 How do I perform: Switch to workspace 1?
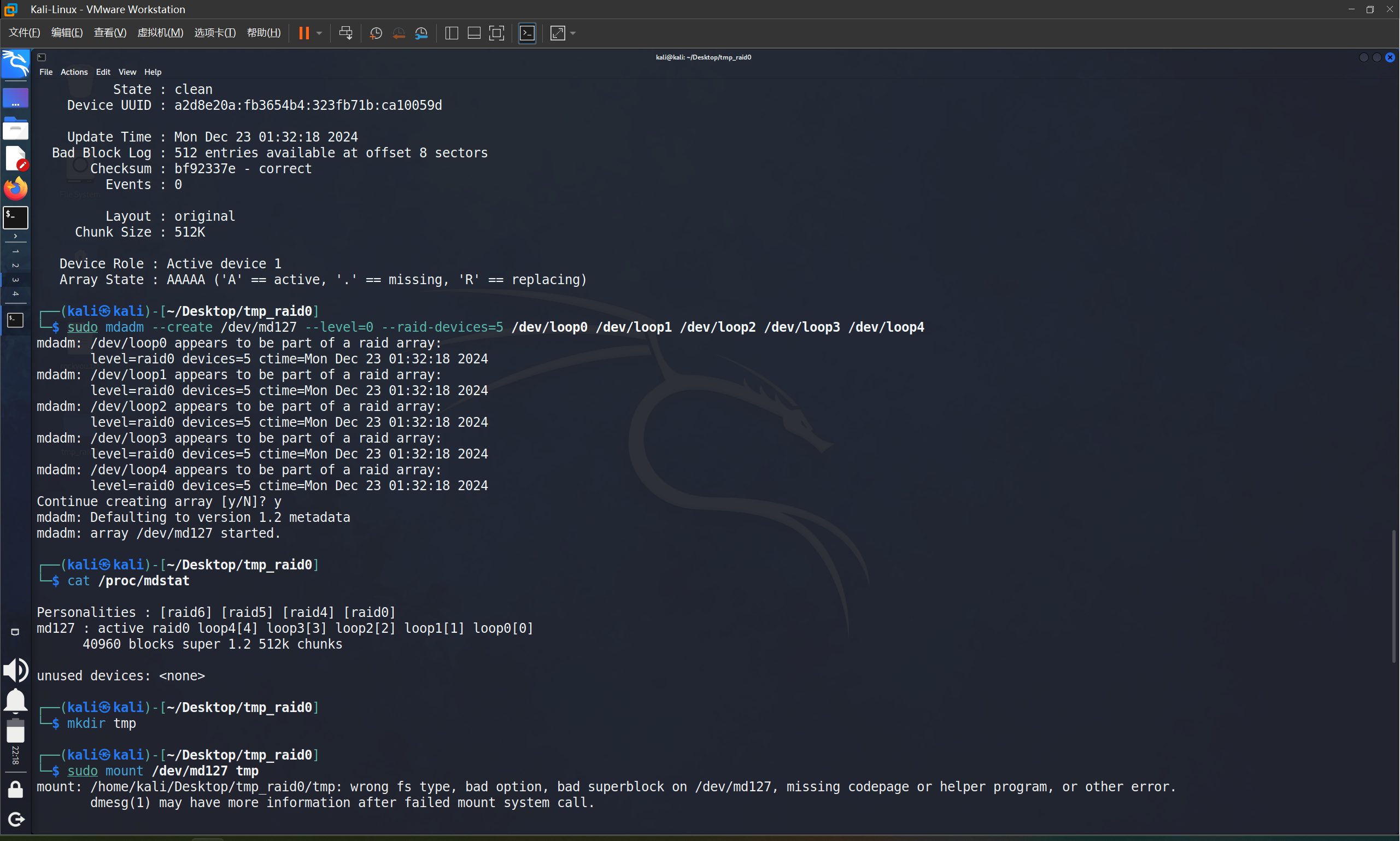15,251
